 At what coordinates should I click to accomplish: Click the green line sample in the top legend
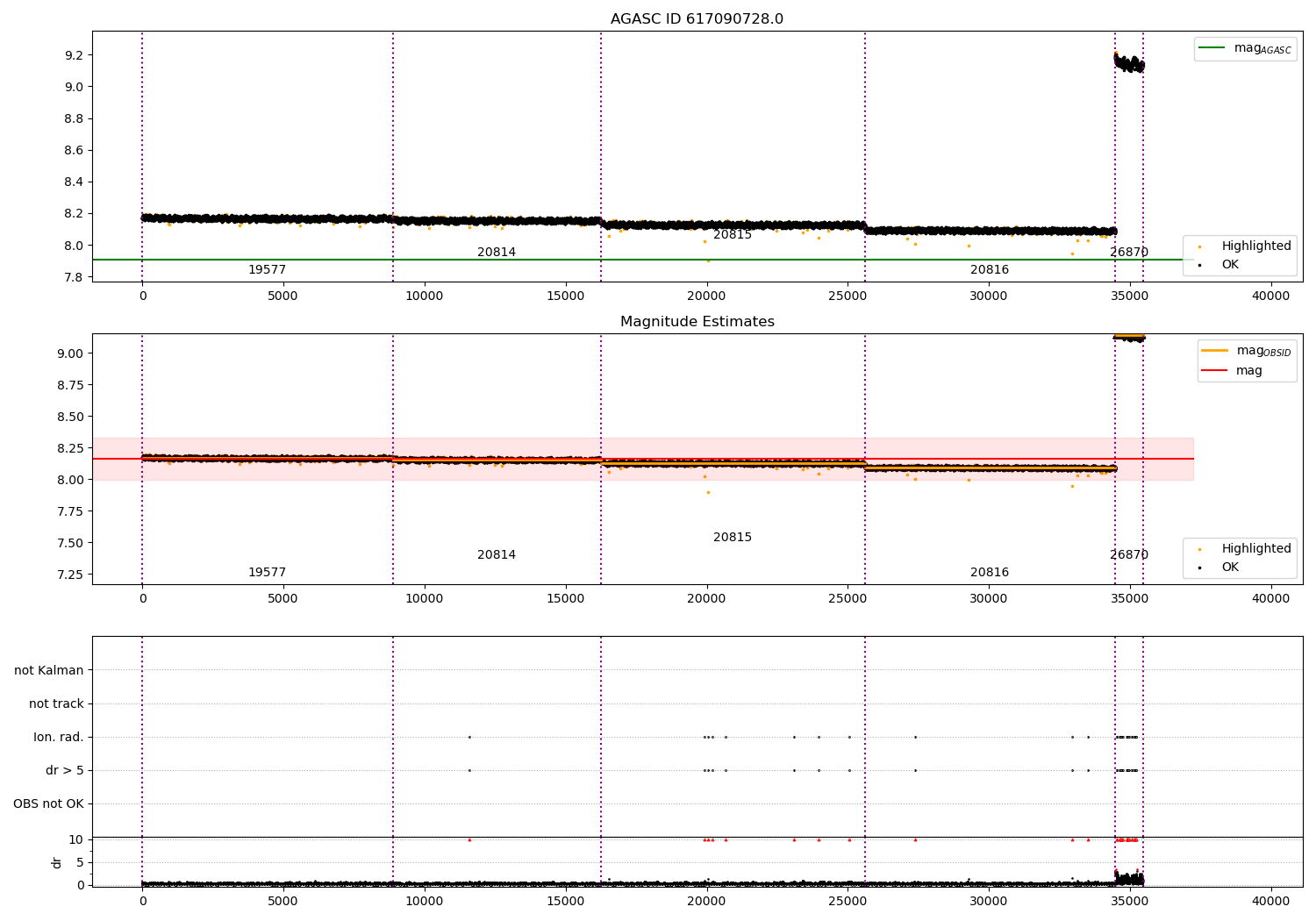1212,47
